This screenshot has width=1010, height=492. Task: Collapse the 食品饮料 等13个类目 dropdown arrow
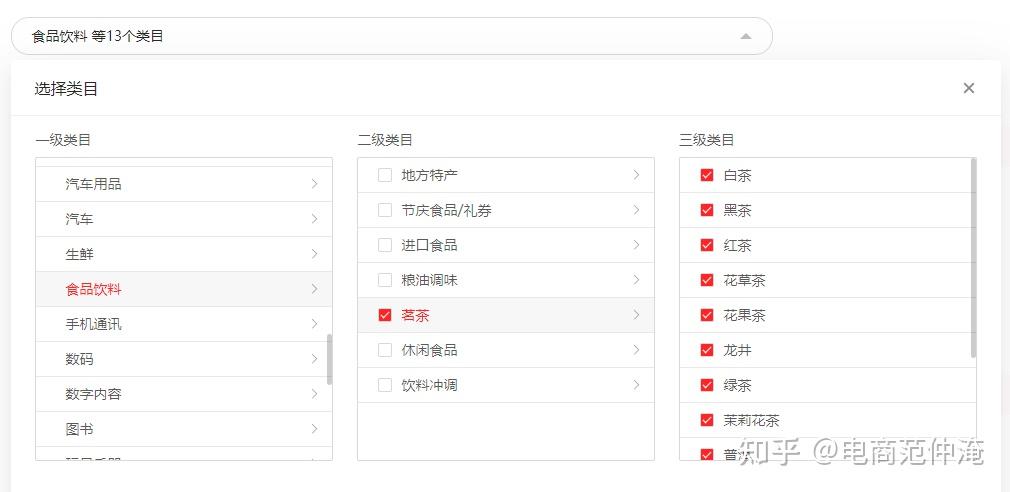(745, 36)
